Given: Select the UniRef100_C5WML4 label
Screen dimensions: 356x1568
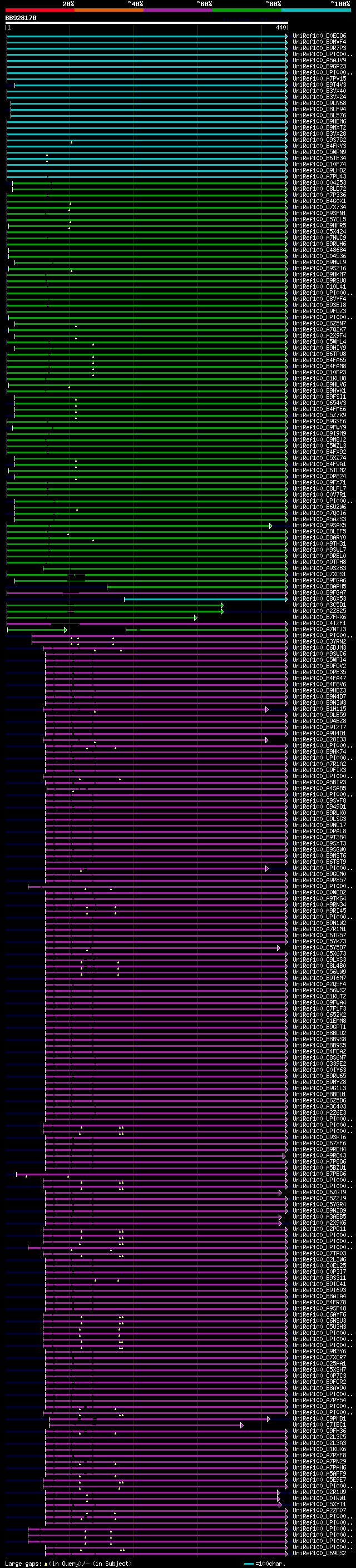Looking at the screenshot, I should [319, 342].
